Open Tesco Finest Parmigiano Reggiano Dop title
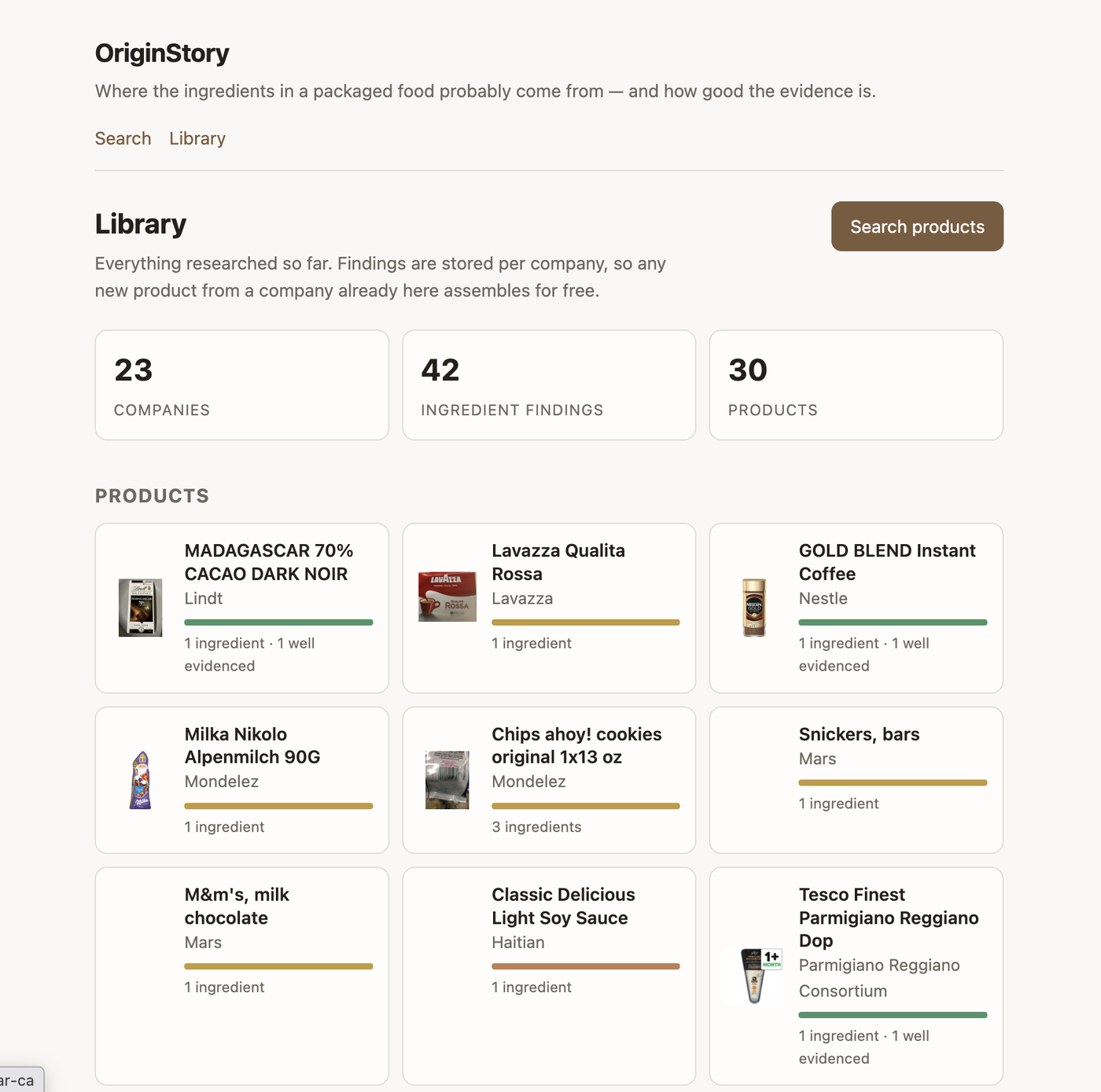1101x1092 pixels. [889, 917]
